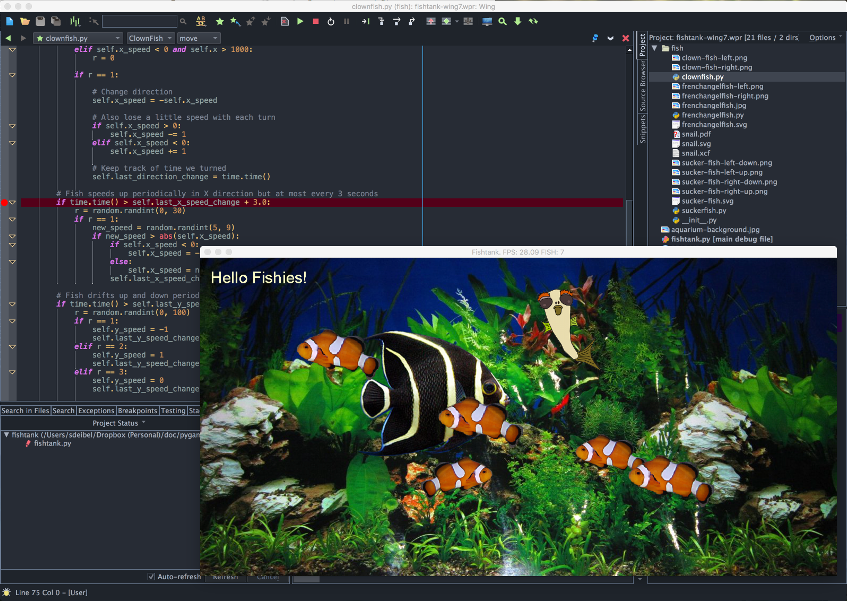The image size is (847, 601).
Task: Start debugging with green play button
Action: [300, 22]
